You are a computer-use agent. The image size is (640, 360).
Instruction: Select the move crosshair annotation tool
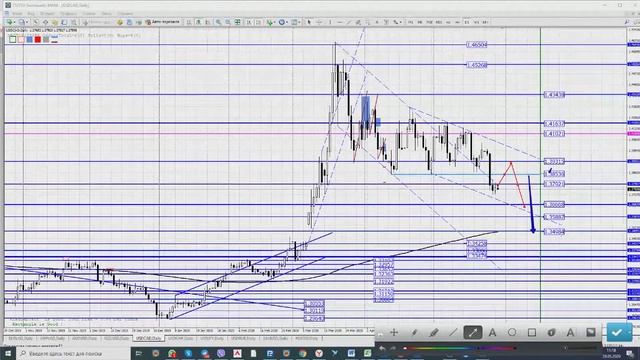[x=394, y=333]
